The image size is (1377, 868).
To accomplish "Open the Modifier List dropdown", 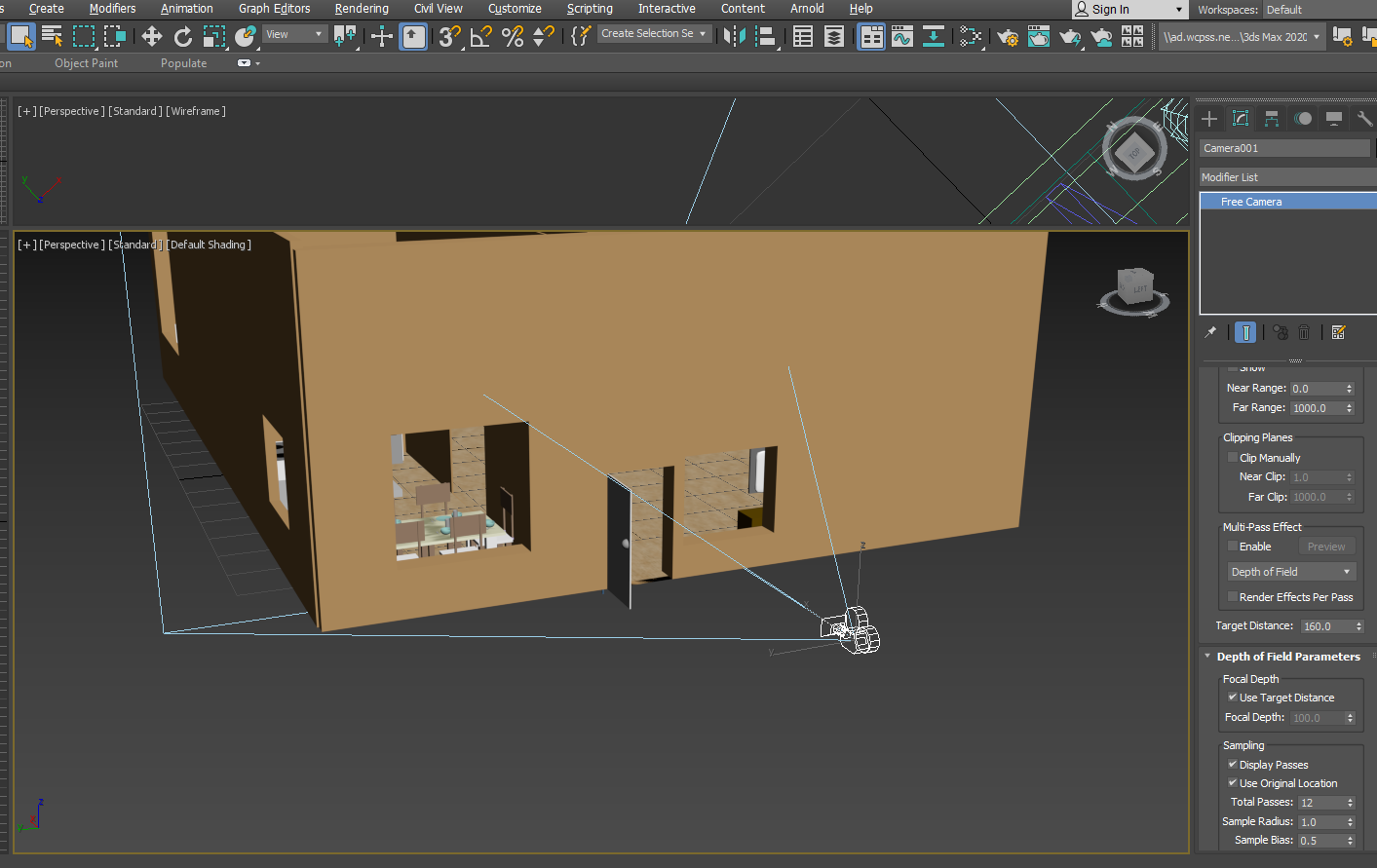I will click(x=1287, y=177).
